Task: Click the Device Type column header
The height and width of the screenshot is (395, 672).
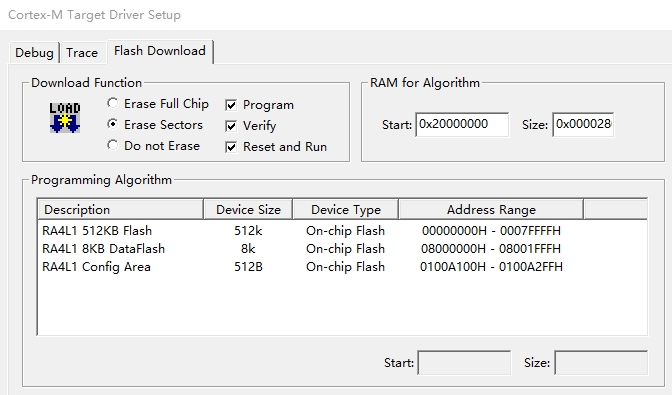Action: point(345,209)
